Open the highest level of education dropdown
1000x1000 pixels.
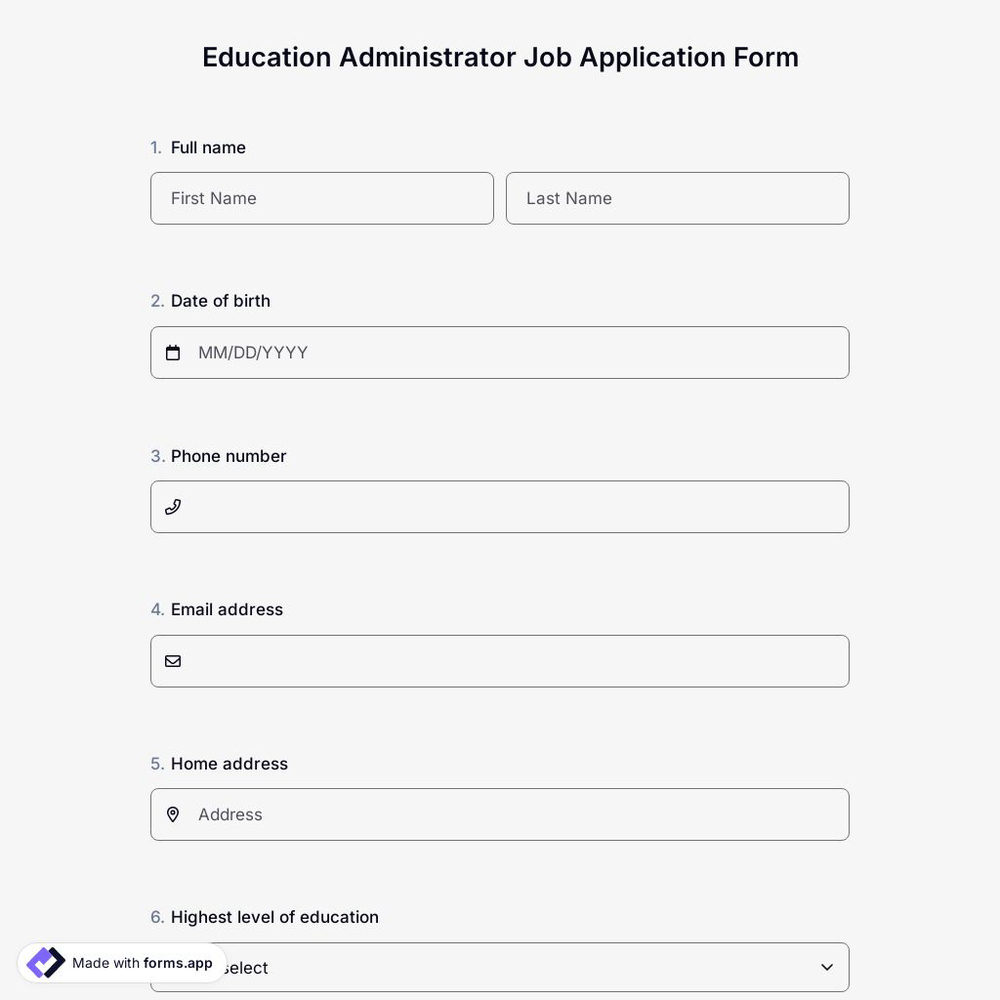pos(500,967)
